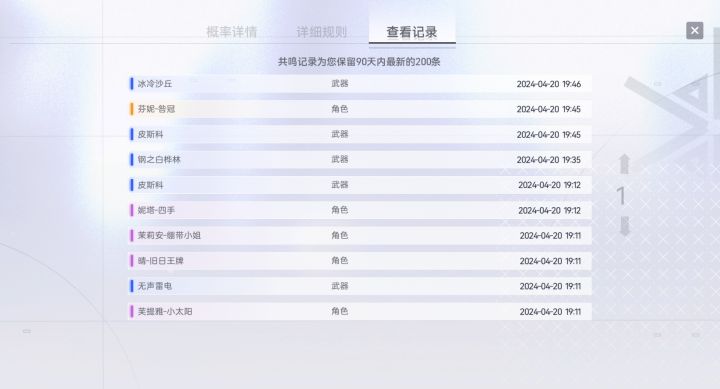Open the 详细规则 tab
This screenshot has height=389, width=720.
(321, 32)
